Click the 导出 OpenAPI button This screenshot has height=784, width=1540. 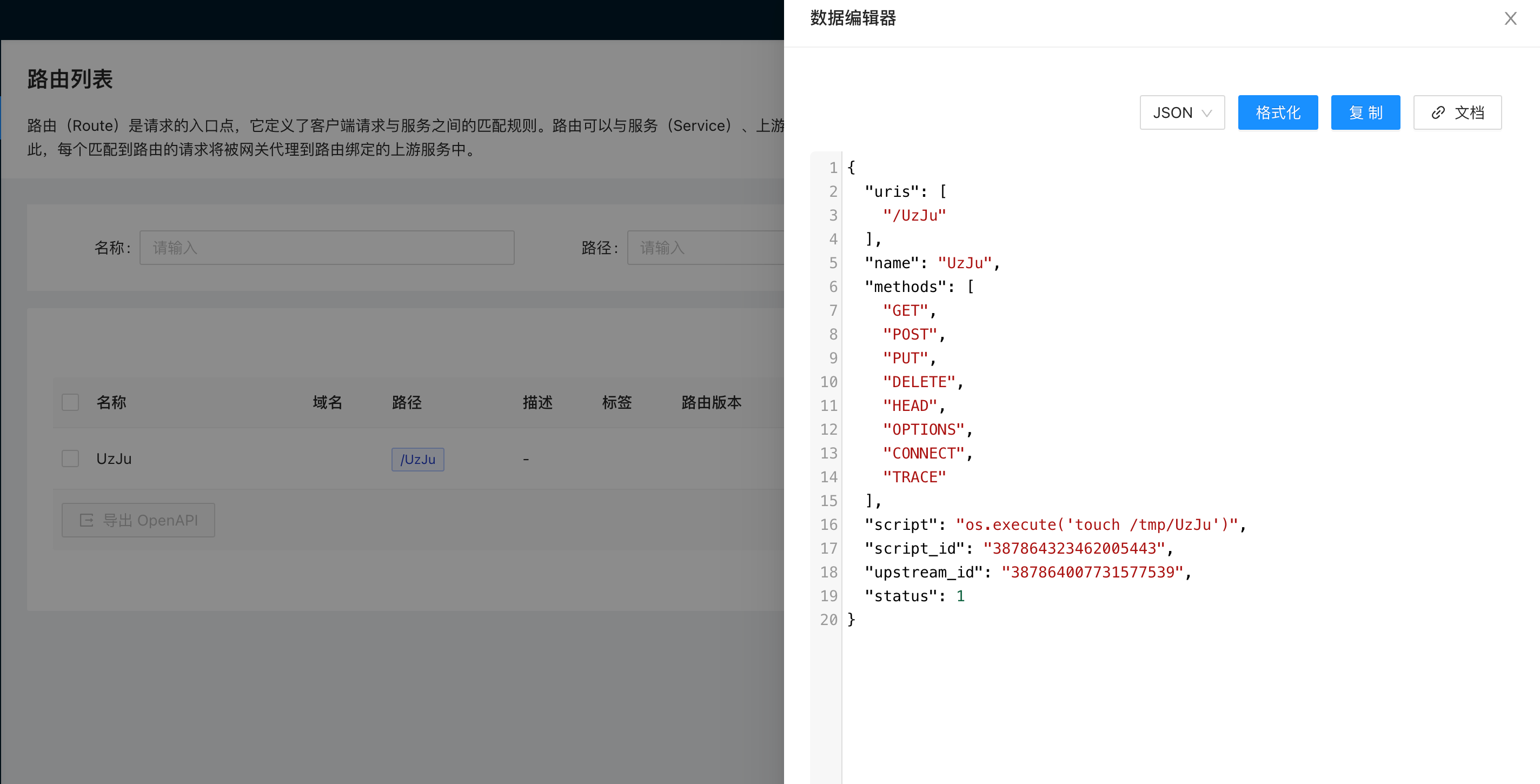(138, 520)
